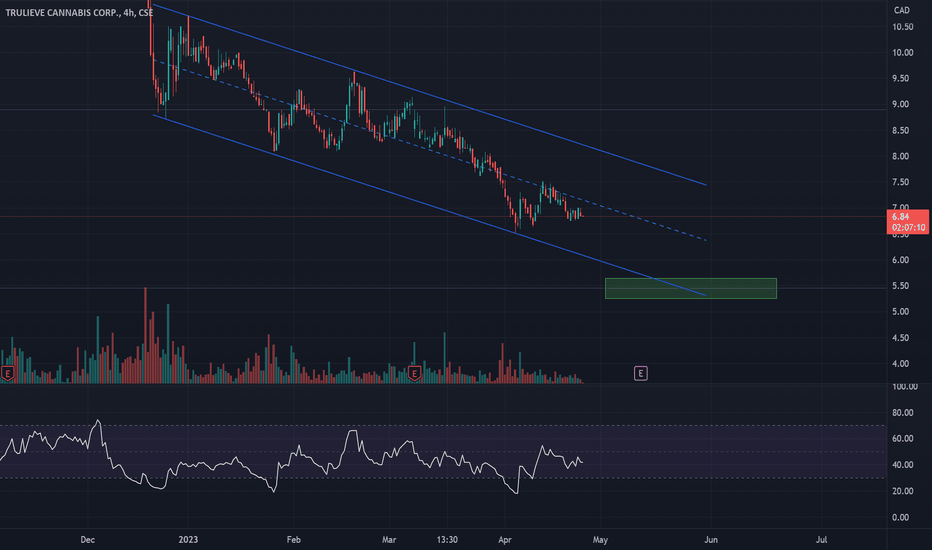Click the May label on time axis
Viewport: 932px width, 550px height.
(x=600, y=540)
